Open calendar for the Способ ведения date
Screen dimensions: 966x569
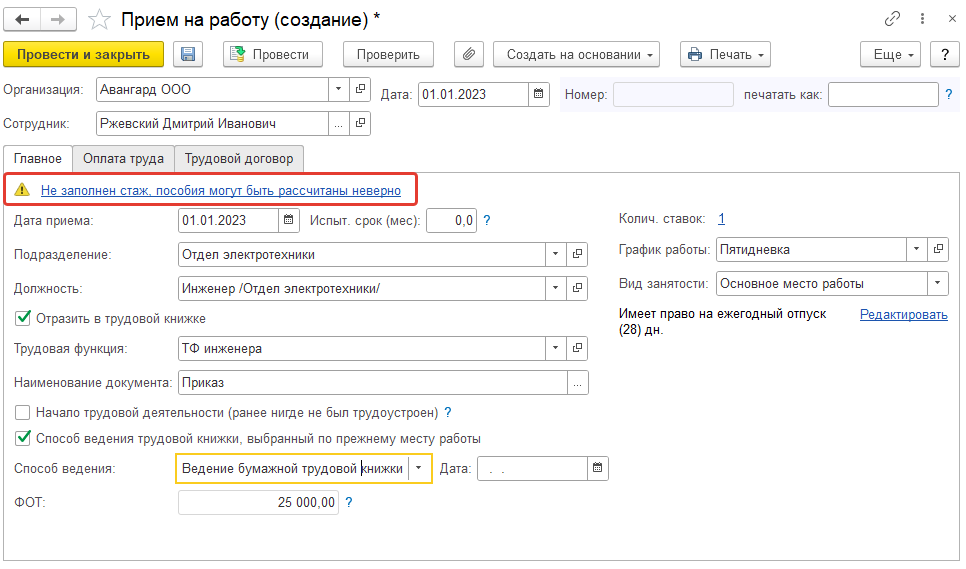pyautogui.click(x=598, y=469)
